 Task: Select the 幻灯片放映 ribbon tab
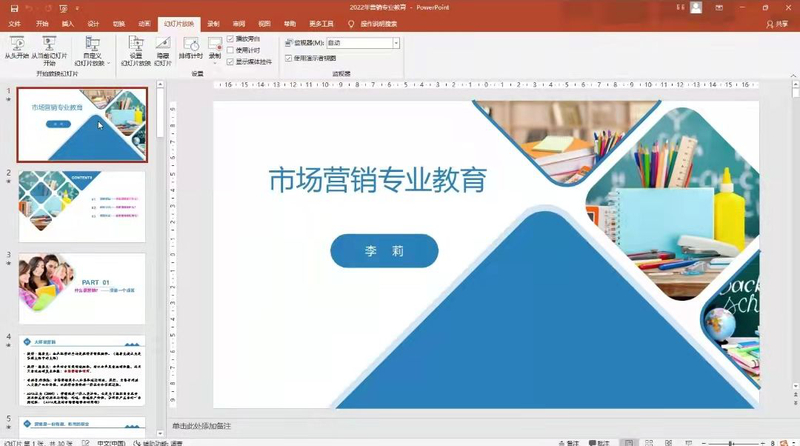coord(179,24)
